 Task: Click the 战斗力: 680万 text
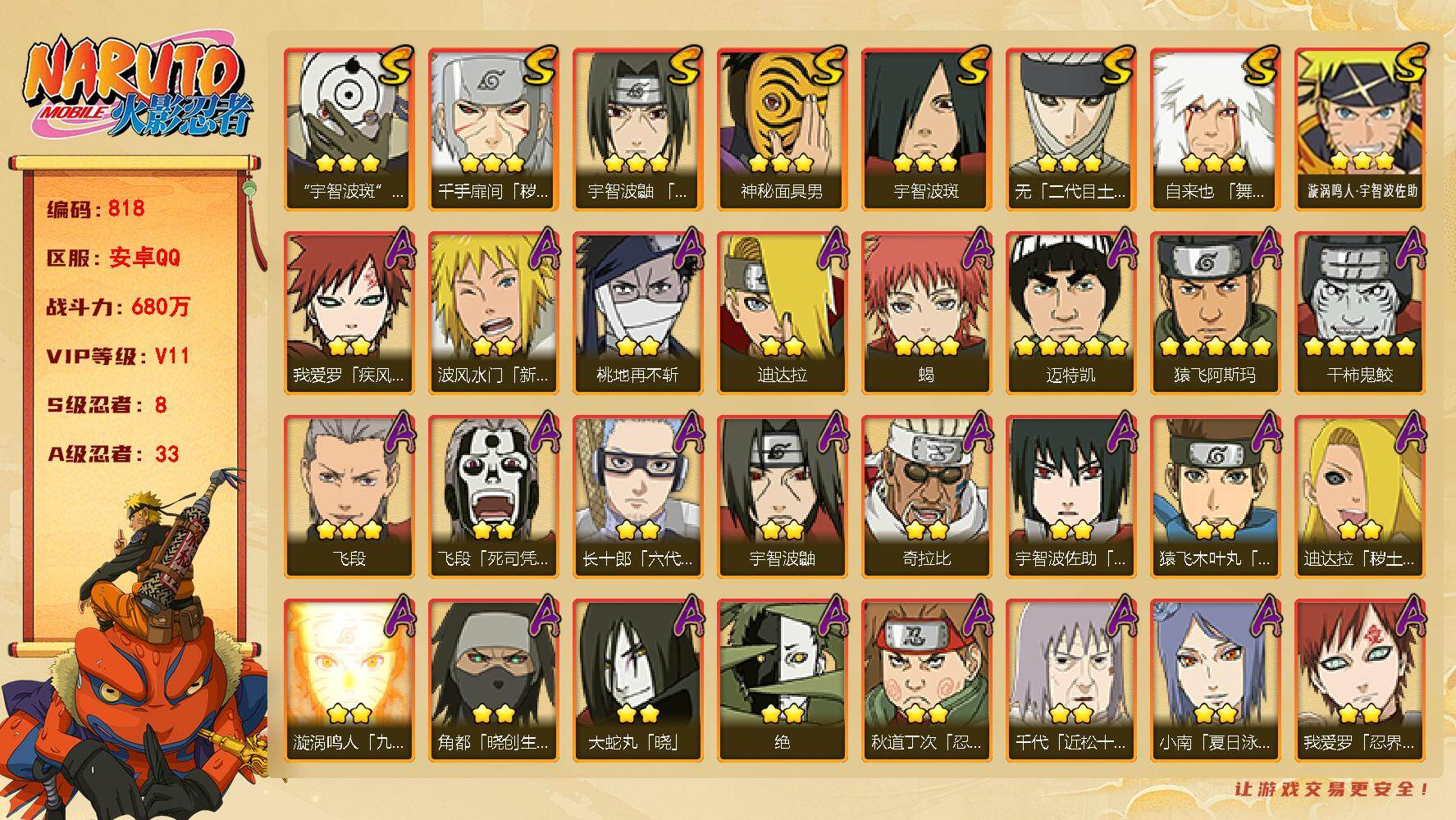[117, 307]
